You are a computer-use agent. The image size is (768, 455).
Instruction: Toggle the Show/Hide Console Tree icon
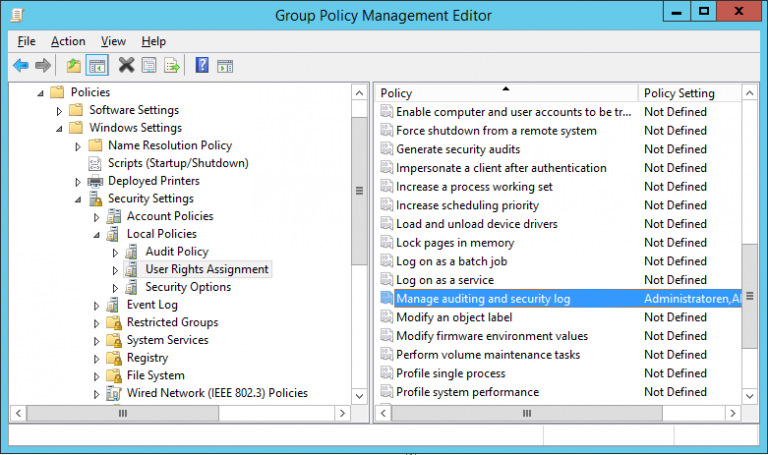(97, 66)
